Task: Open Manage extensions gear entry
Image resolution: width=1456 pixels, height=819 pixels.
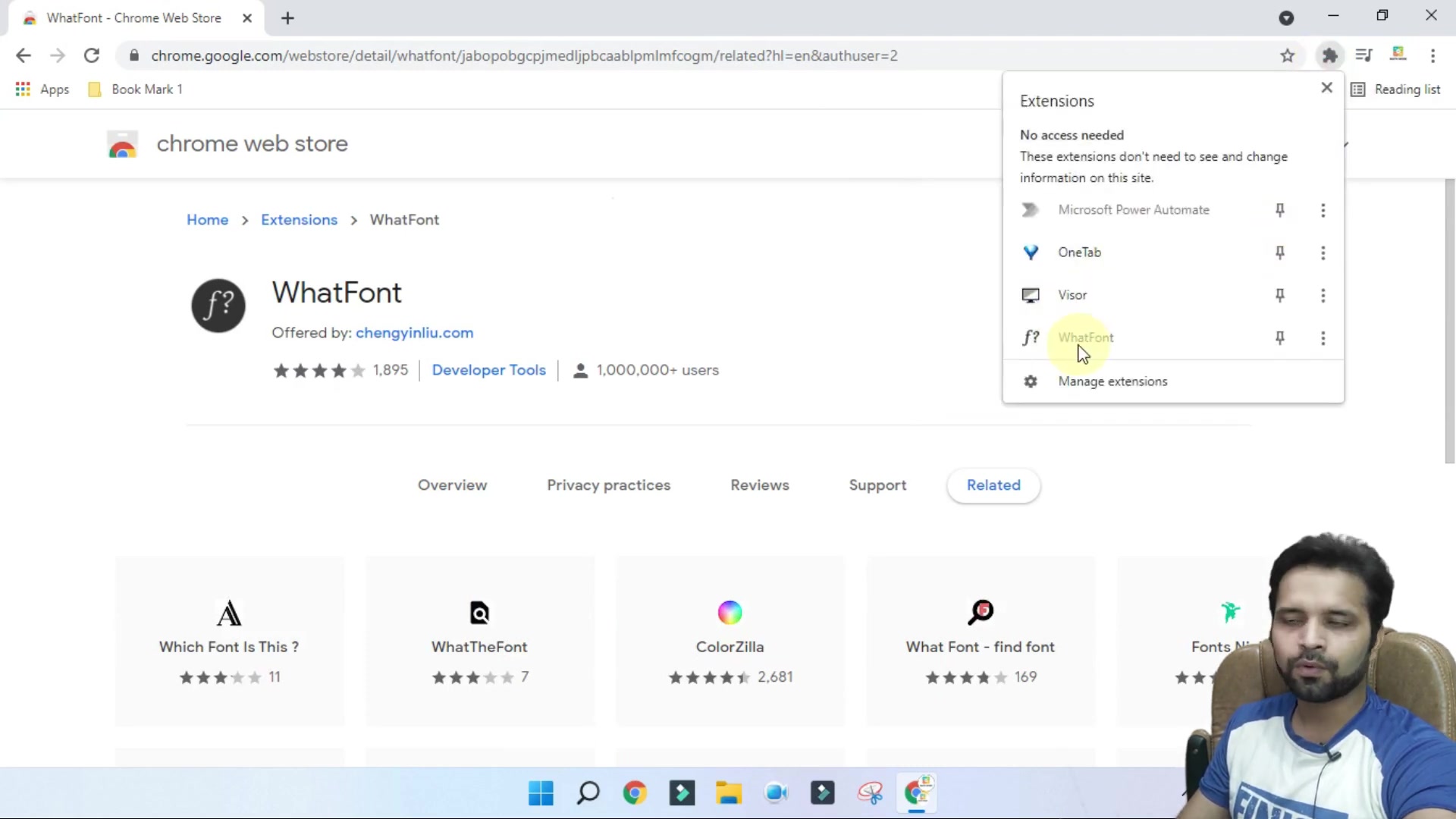Action: (1172, 381)
